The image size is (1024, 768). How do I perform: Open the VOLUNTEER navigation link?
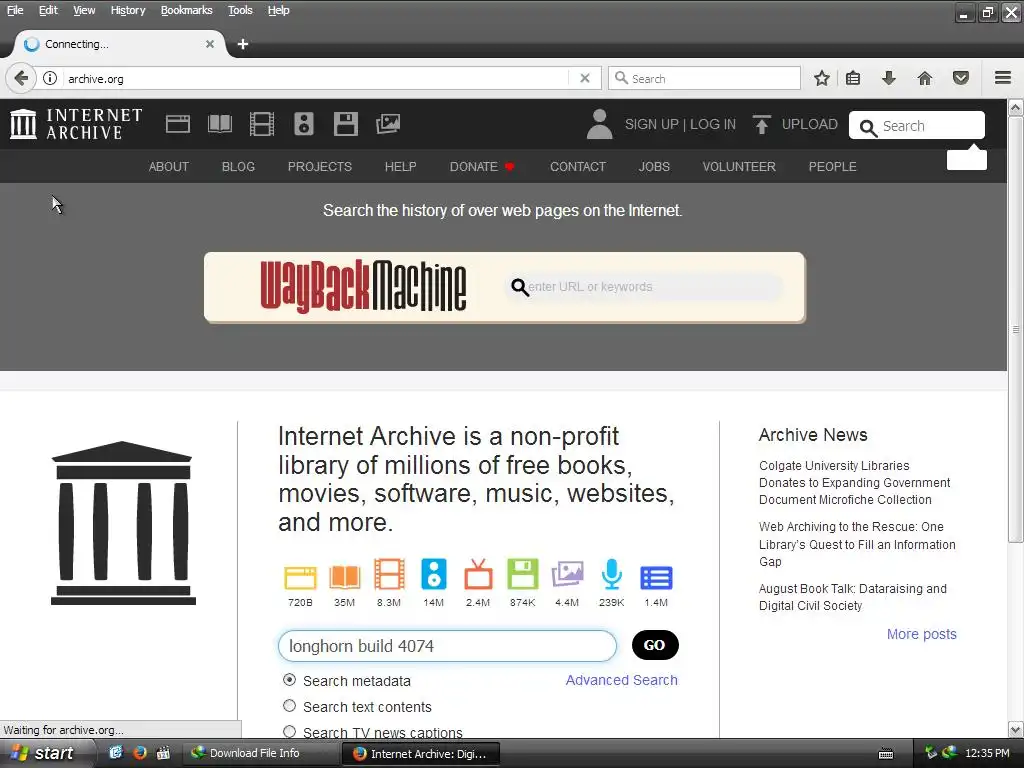[739, 167]
